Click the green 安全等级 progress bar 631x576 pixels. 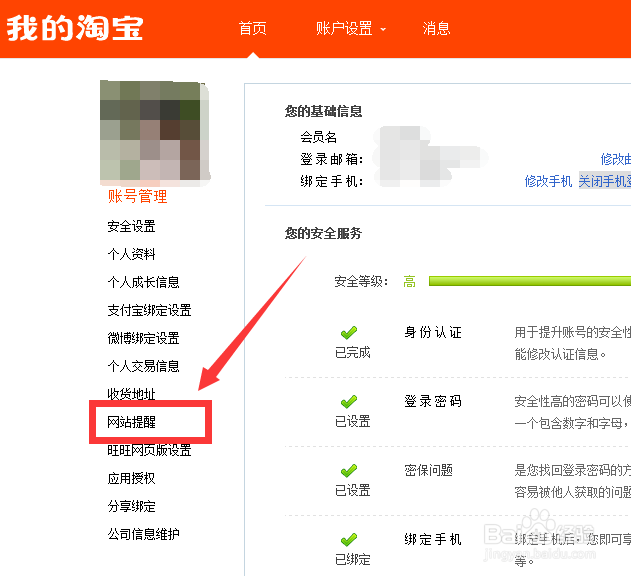pyautogui.click(x=530, y=281)
